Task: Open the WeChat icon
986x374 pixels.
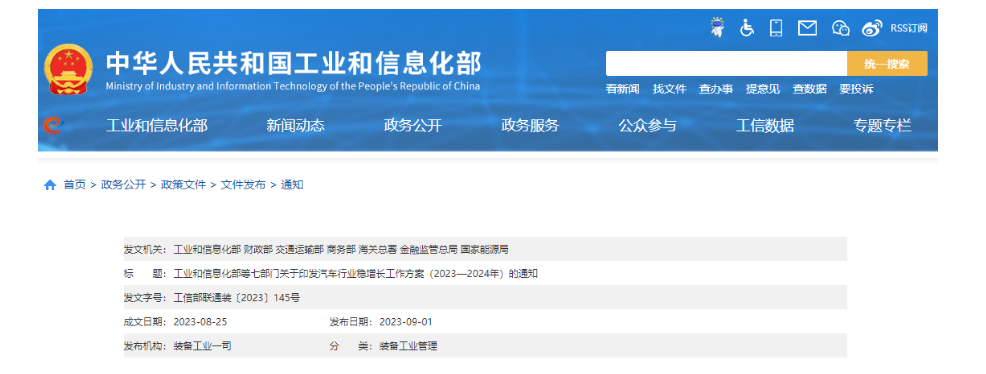Action: pyautogui.click(x=841, y=28)
